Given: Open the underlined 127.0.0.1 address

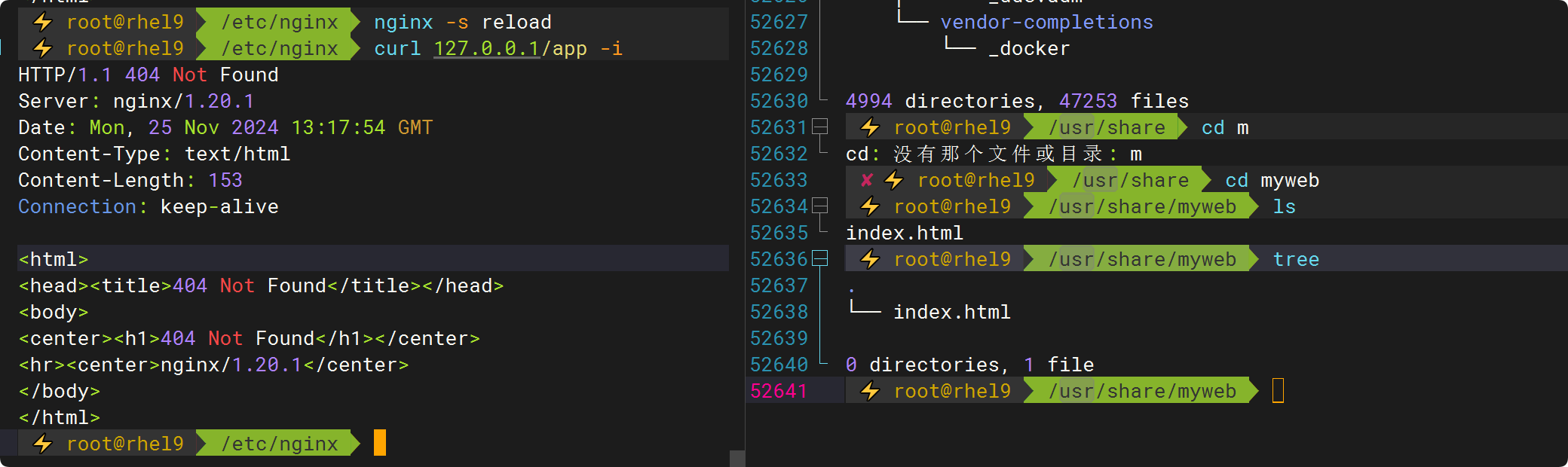Looking at the screenshot, I should coord(487,49).
